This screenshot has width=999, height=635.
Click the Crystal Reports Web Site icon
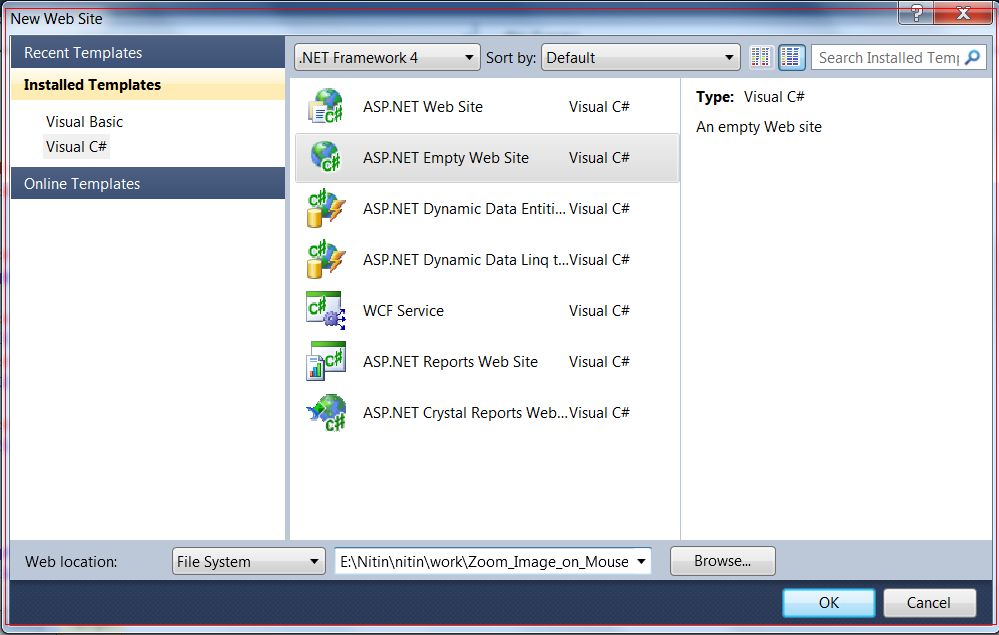[x=326, y=412]
